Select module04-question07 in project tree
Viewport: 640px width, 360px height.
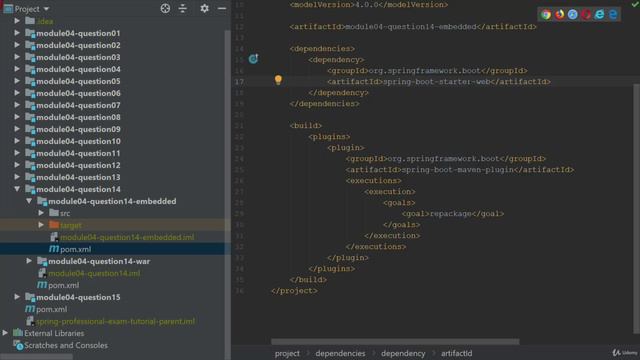point(78,105)
